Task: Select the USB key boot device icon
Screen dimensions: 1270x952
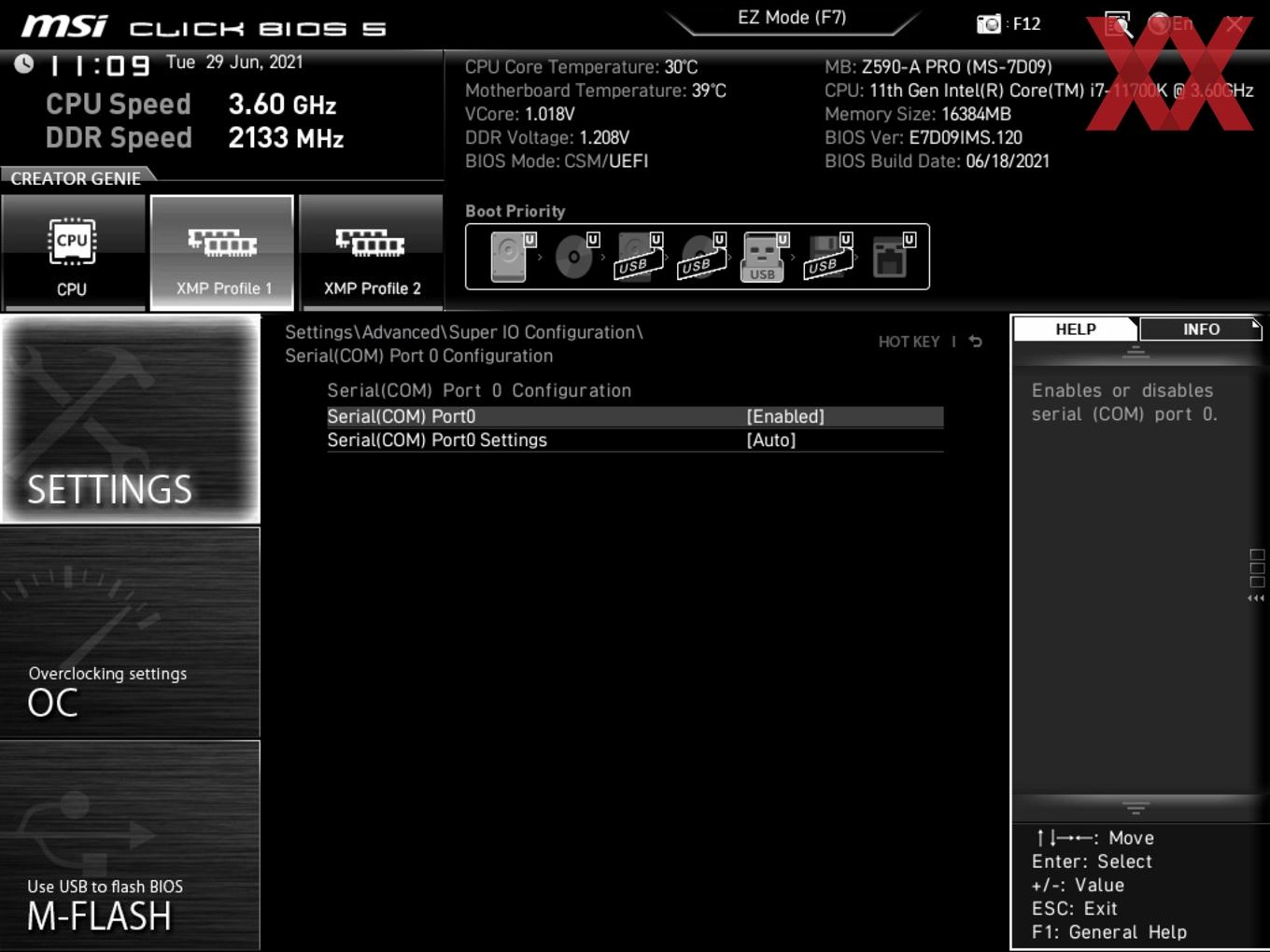Action: pos(765,257)
